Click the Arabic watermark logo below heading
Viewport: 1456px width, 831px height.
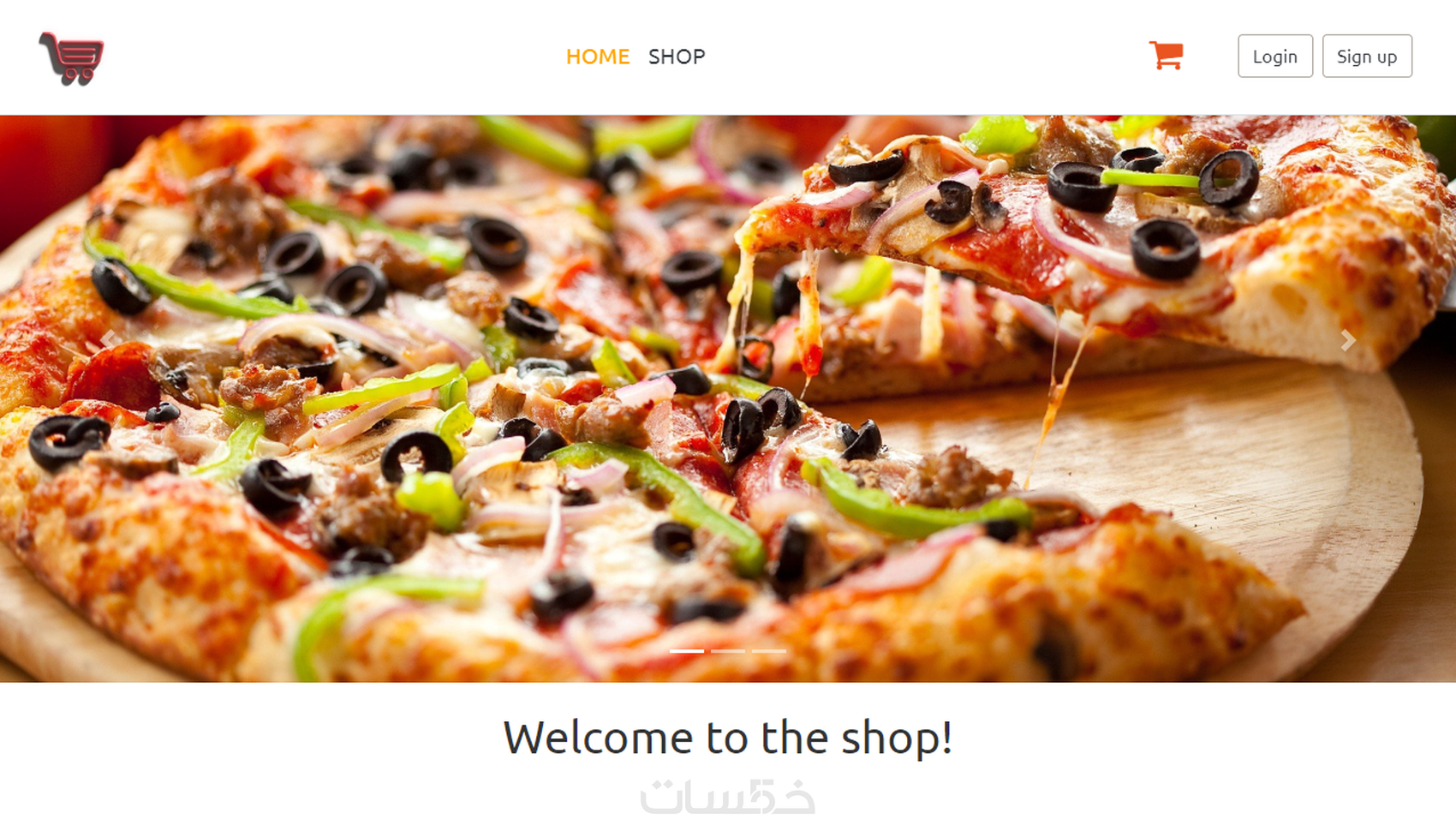728,797
